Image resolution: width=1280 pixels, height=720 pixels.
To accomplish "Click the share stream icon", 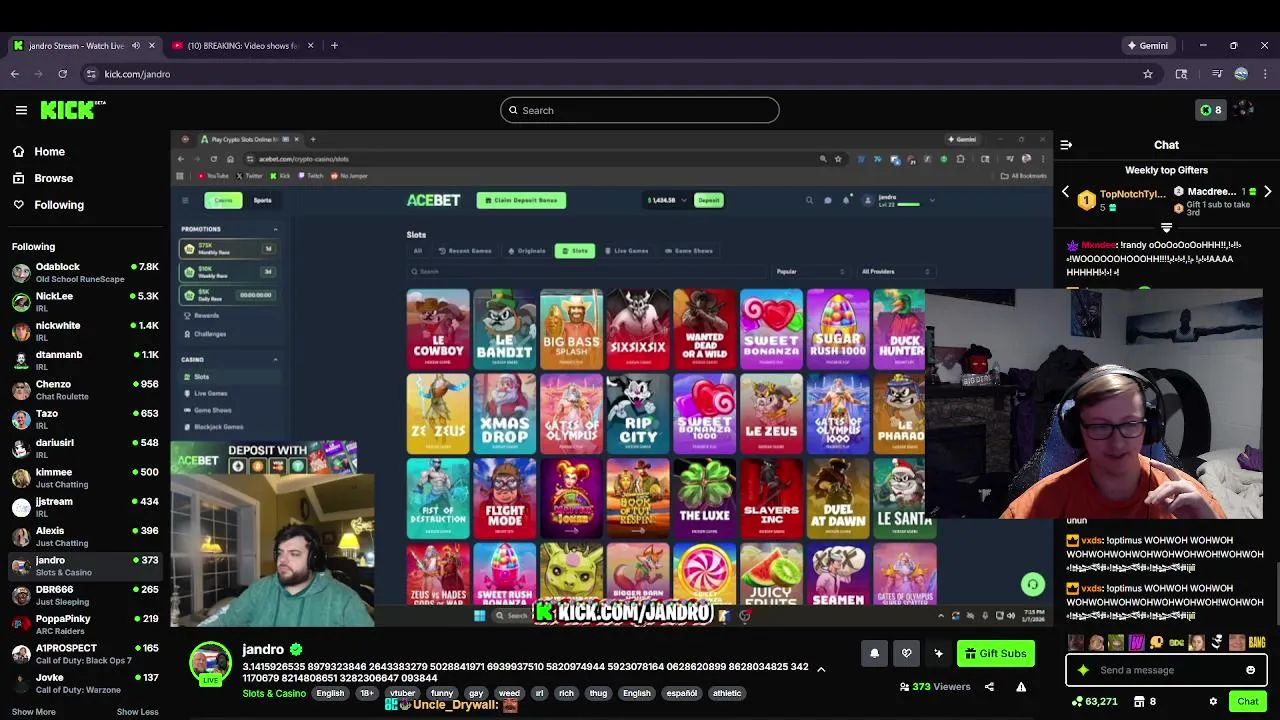I will [x=989, y=687].
